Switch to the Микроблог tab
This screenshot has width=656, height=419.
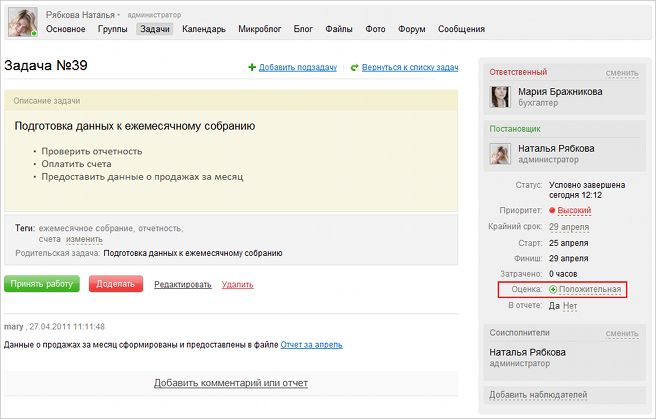pos(259,30)
